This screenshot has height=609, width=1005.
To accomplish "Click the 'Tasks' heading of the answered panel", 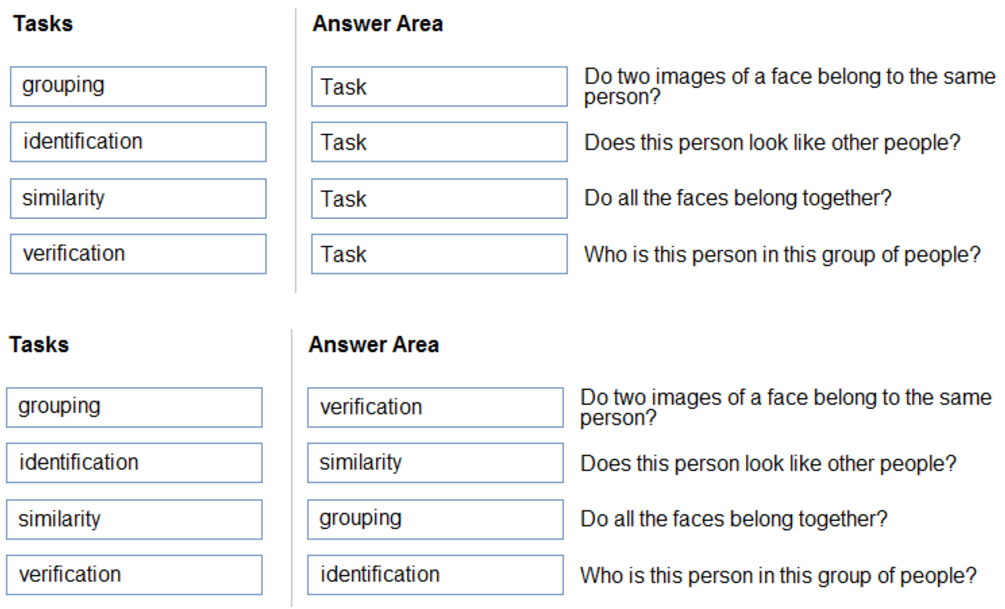I will click(x=39, y=345).
